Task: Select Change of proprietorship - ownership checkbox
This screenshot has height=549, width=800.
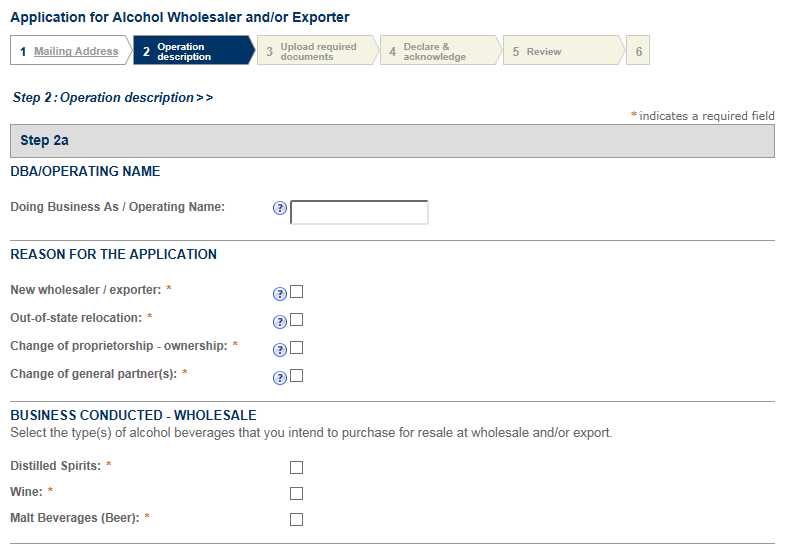Action: pos(296,348)
